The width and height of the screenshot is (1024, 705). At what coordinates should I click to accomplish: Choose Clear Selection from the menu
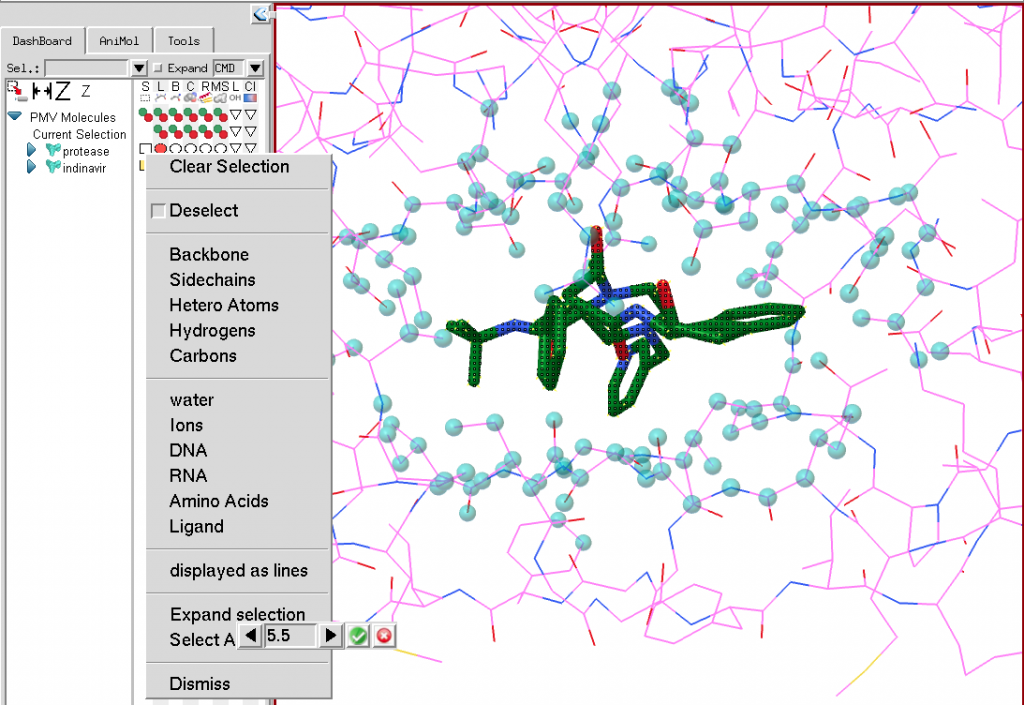[x=229, y=166]
